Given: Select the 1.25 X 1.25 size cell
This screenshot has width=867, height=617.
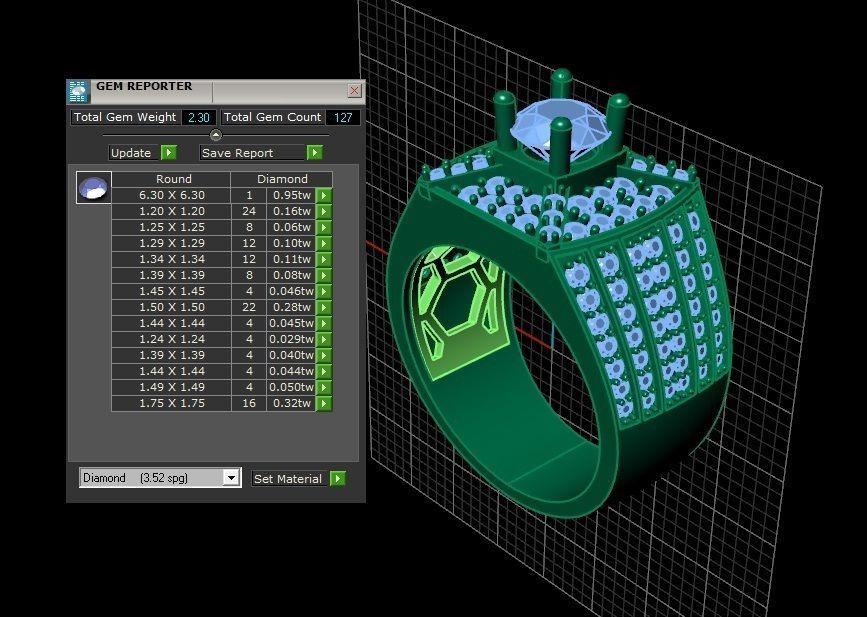Looking at the screenshot, I should coord(171,227).
